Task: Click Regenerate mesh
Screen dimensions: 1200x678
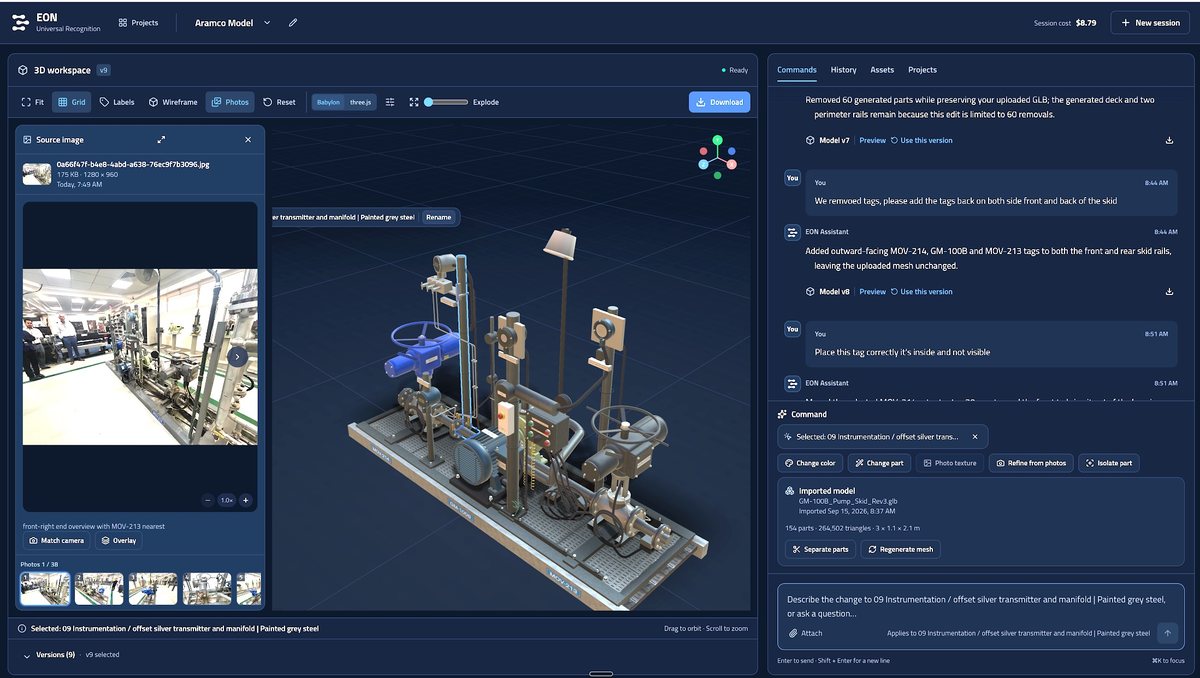Action: pos(901,549)
